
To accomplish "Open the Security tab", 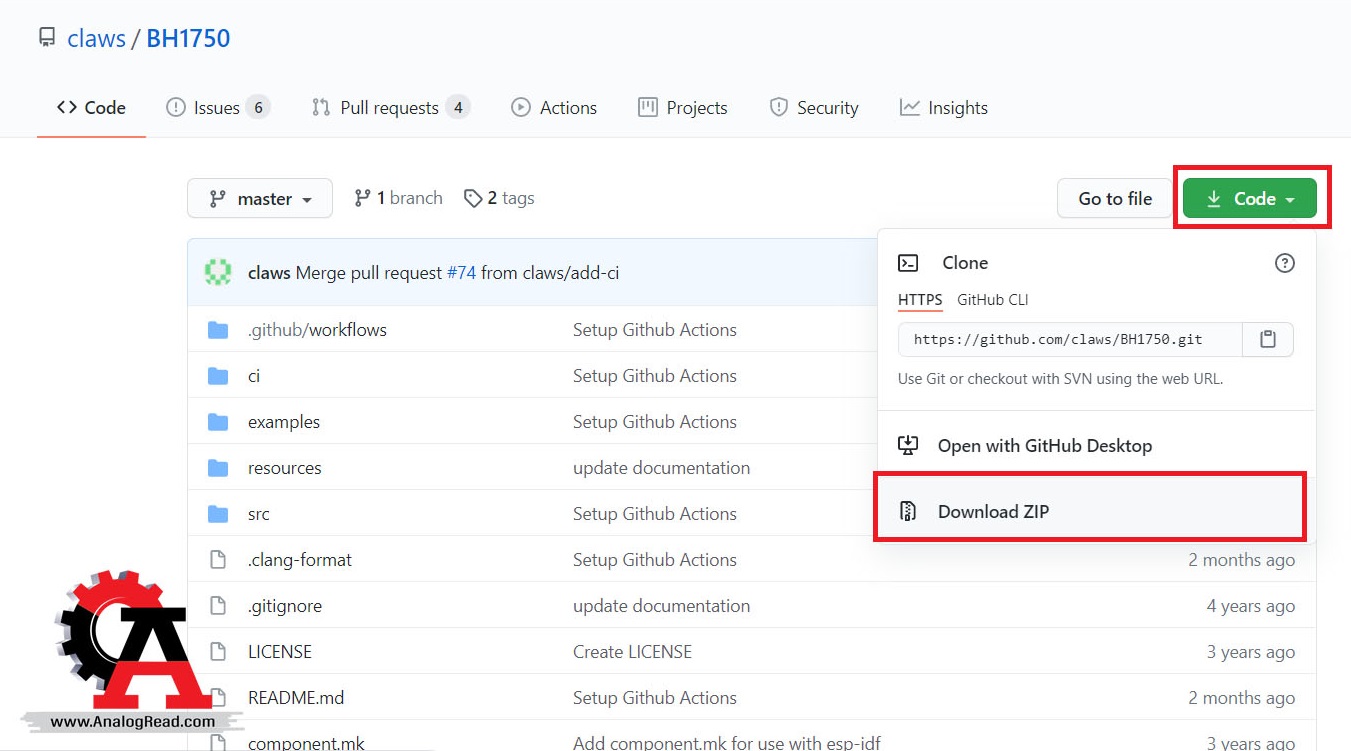I will click(814, 108).
